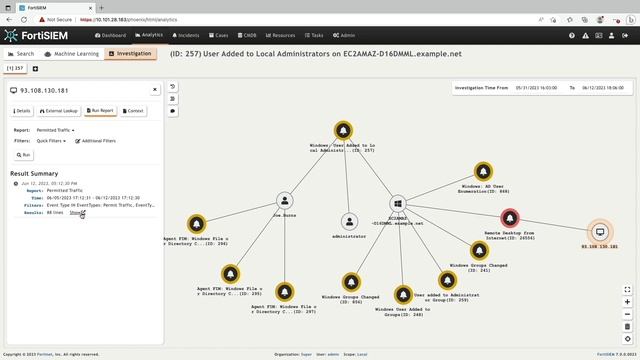Click the graph undo history icon
This screenshot has width=640, height=360.
[x=173, y=87]
